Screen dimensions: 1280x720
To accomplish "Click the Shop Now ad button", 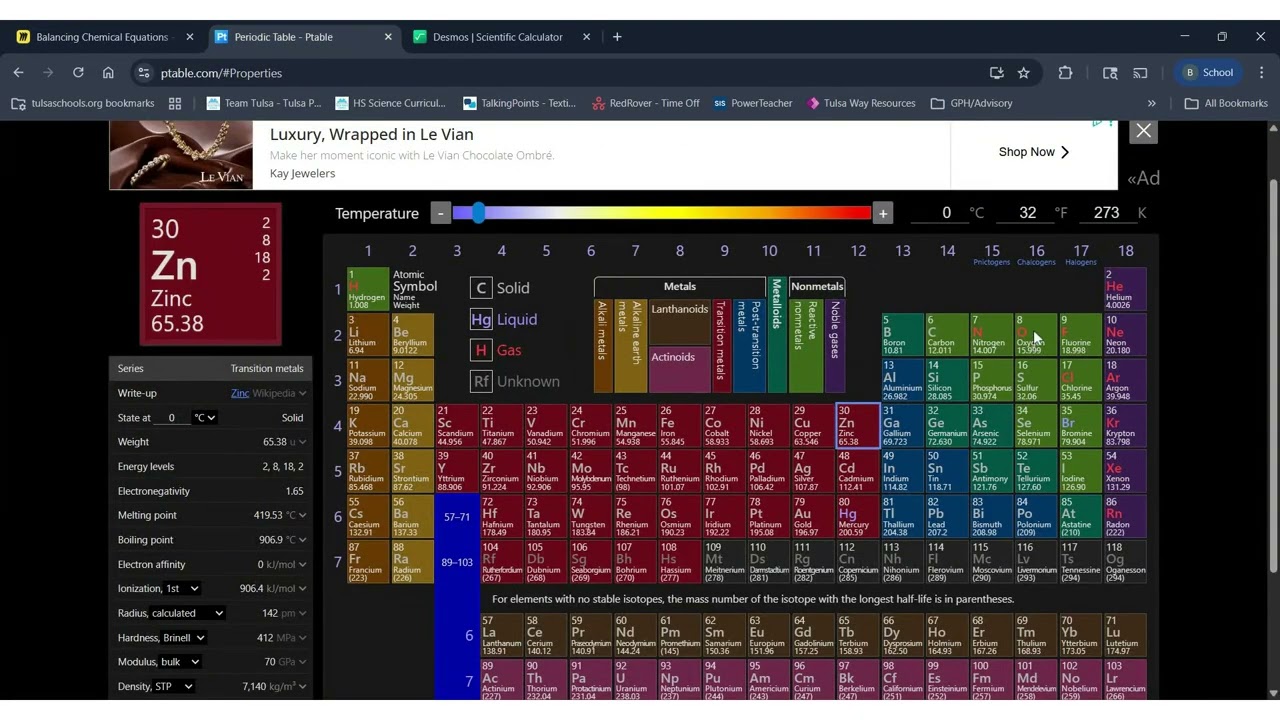I will click(1034, 152).
